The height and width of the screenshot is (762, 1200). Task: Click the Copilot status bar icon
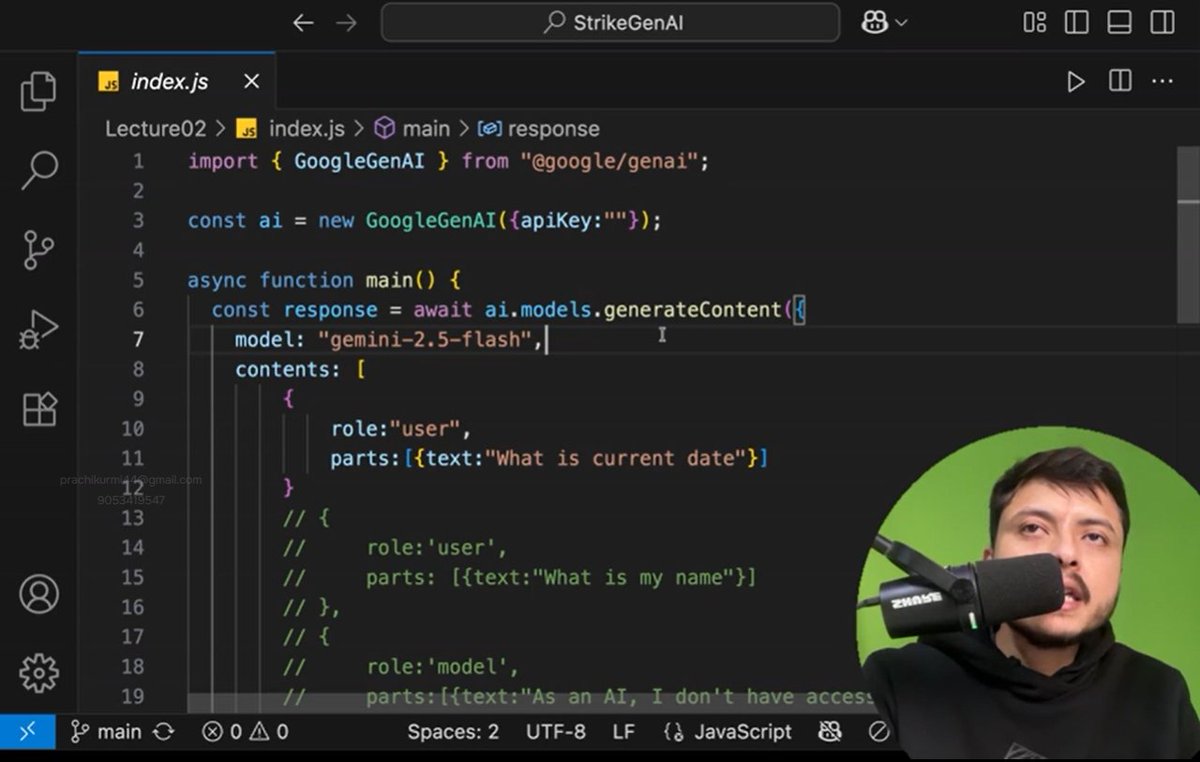coord(830,732)
